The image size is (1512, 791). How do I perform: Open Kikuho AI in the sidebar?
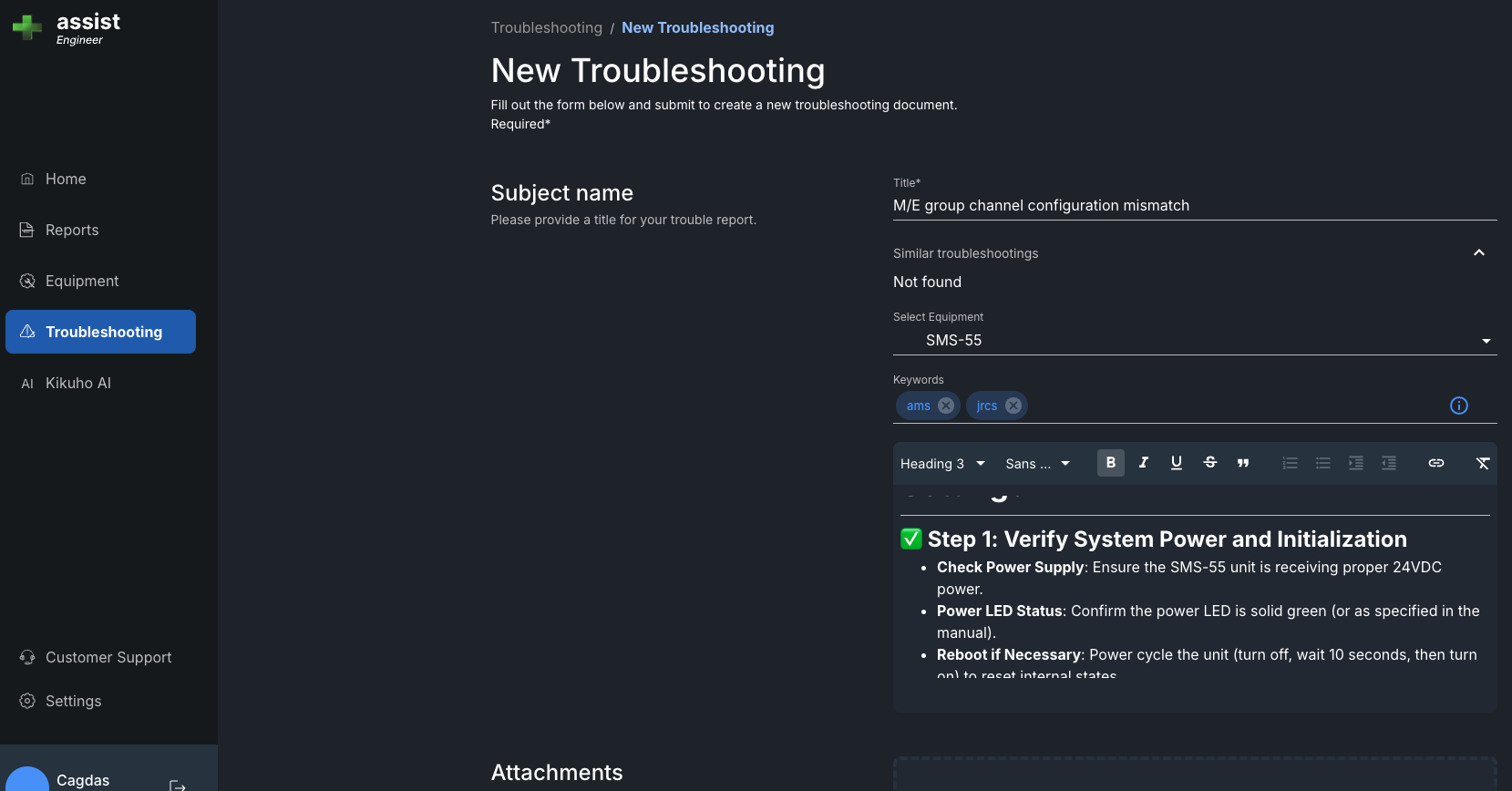tap(100, 383)
